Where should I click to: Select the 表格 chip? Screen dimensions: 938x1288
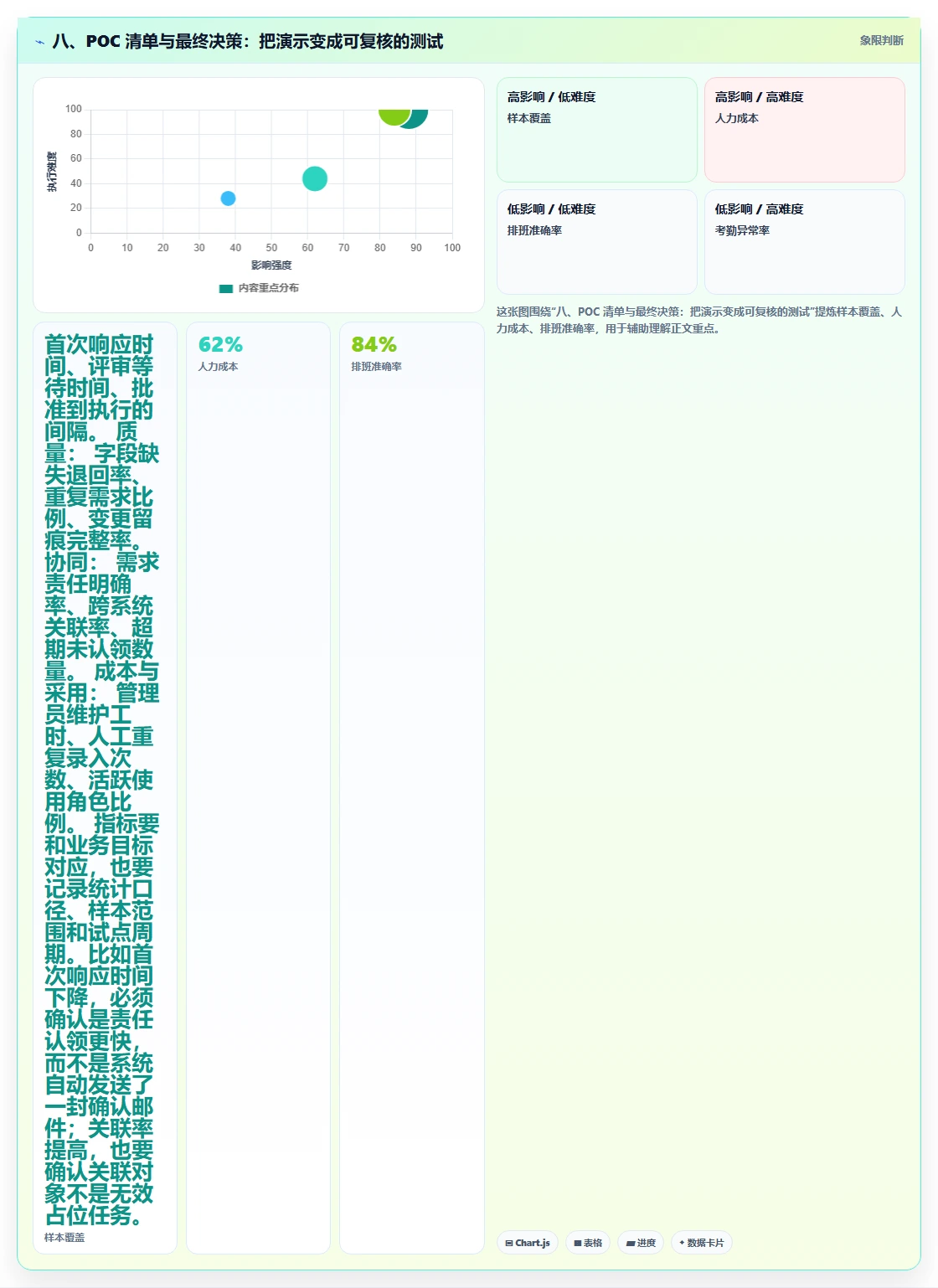coord(588,1243)
